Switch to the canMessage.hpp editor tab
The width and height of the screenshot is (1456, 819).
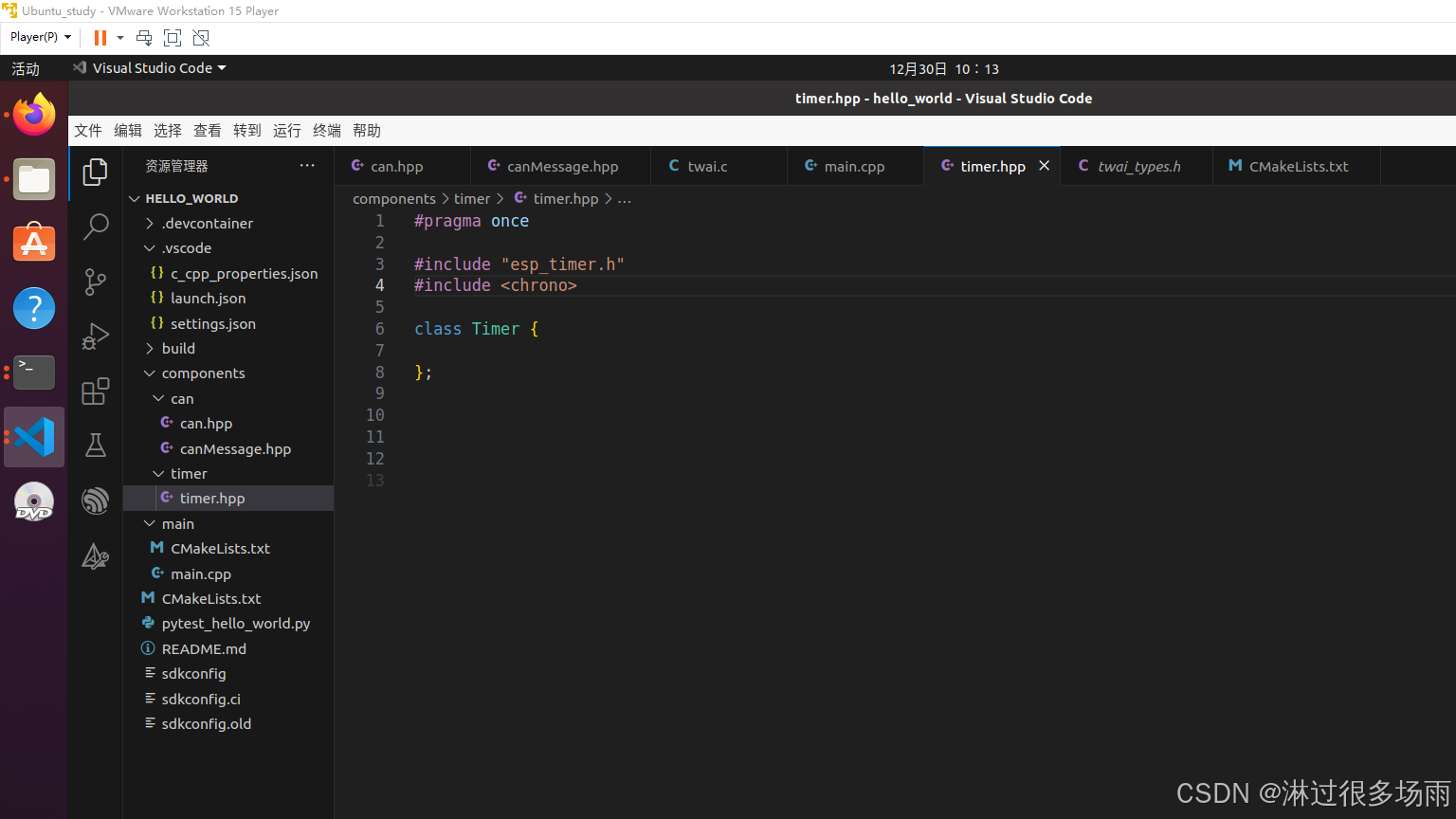pyautogui.click(x=561, y=166)
